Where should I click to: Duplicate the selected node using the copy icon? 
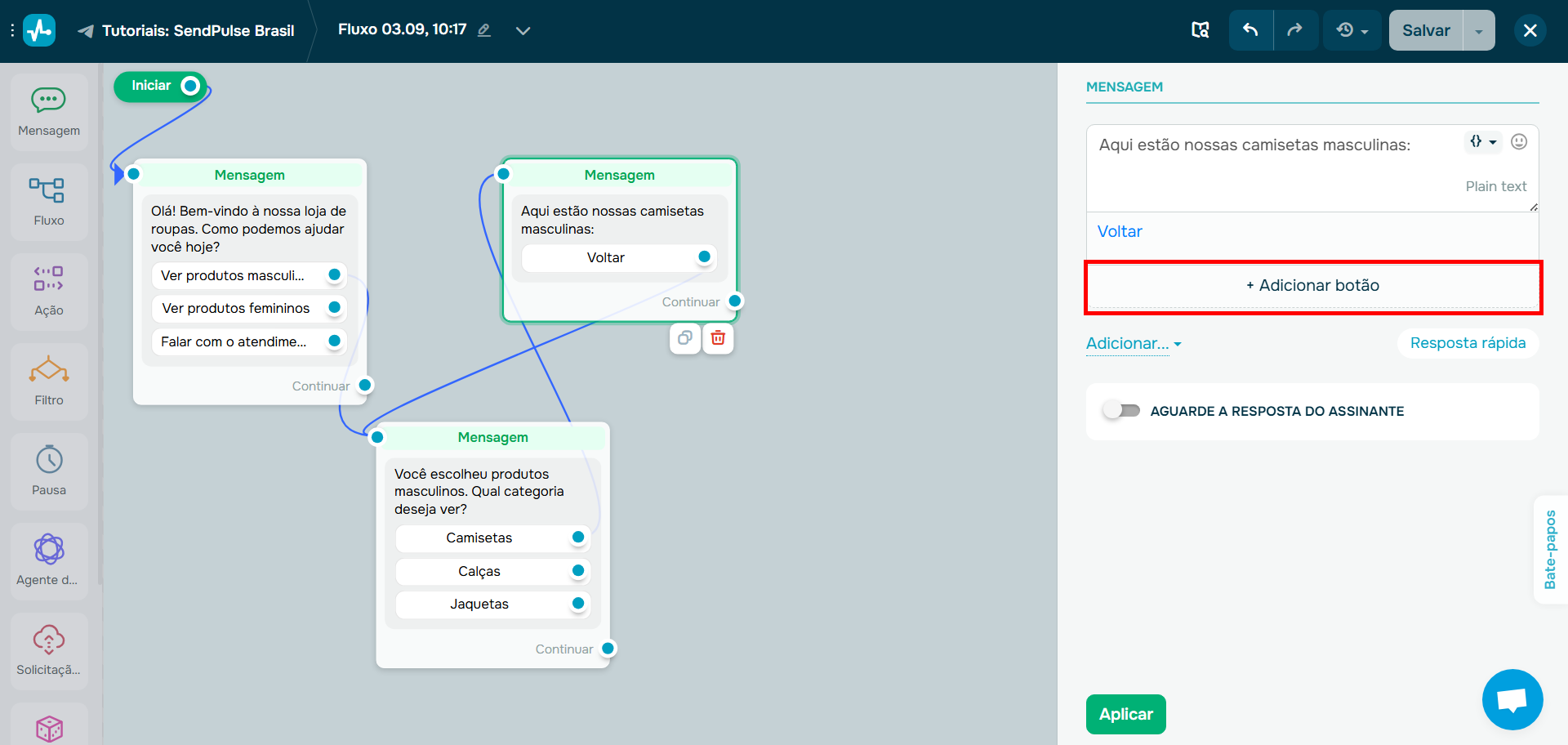point(684,338)
